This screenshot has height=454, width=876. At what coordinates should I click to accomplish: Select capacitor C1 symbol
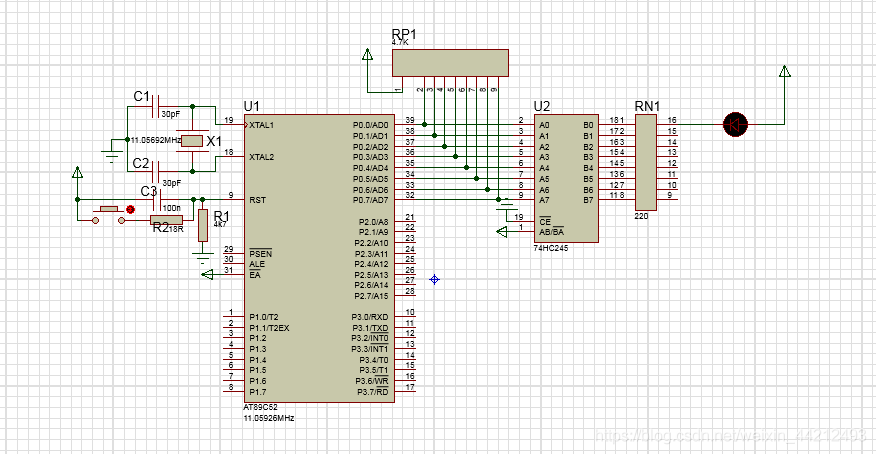tap(155, 103)
